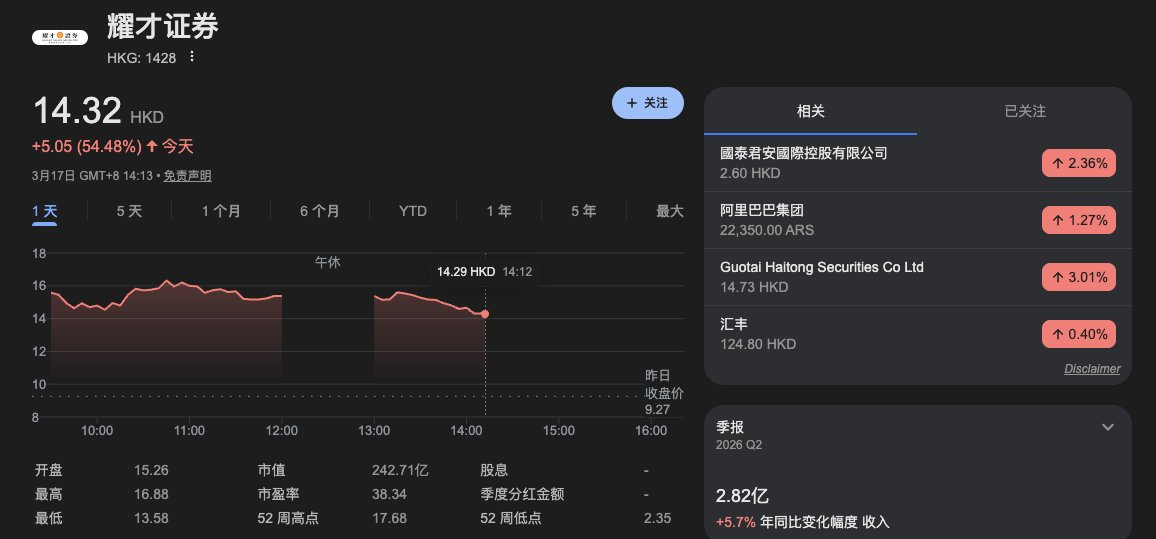Viewport: 1156px width, 539px height.
Task: Expand the 季报 quarterly report chevron
Action: click(x=1107, y=427)
